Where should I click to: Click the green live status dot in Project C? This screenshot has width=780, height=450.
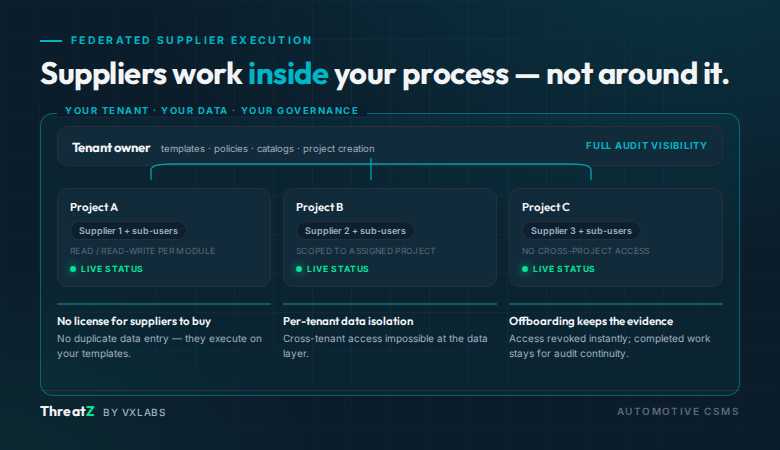(x=525, y=269)
